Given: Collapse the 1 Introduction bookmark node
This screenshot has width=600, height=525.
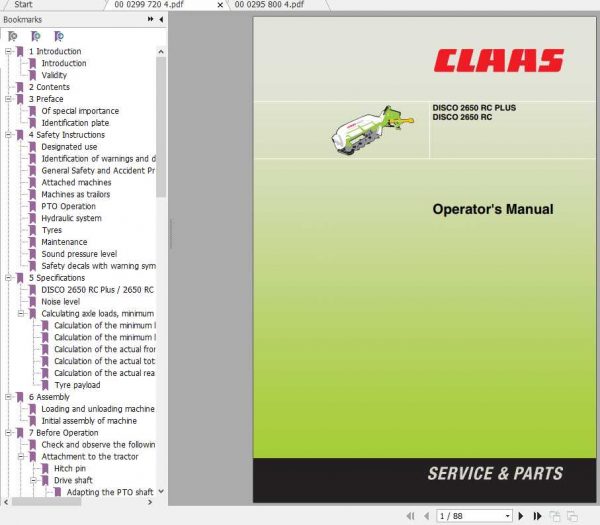Looking at the screenshot, I should pos(8,51).
